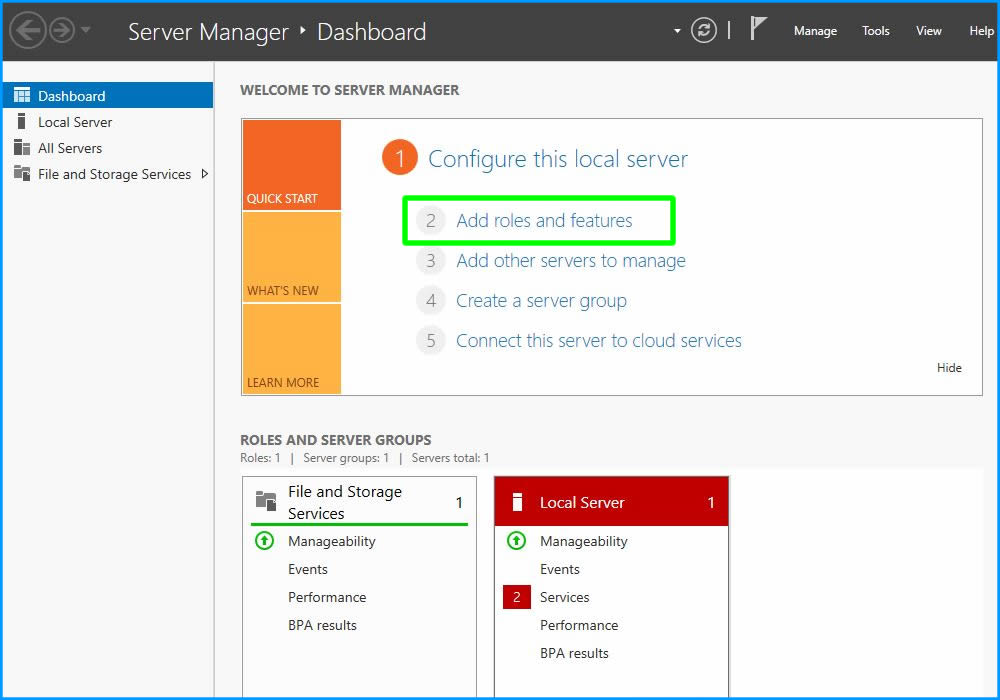Open the View menu
This screenshot has width=1000, height=700.
pyautogui.click(x=928, y=31)
